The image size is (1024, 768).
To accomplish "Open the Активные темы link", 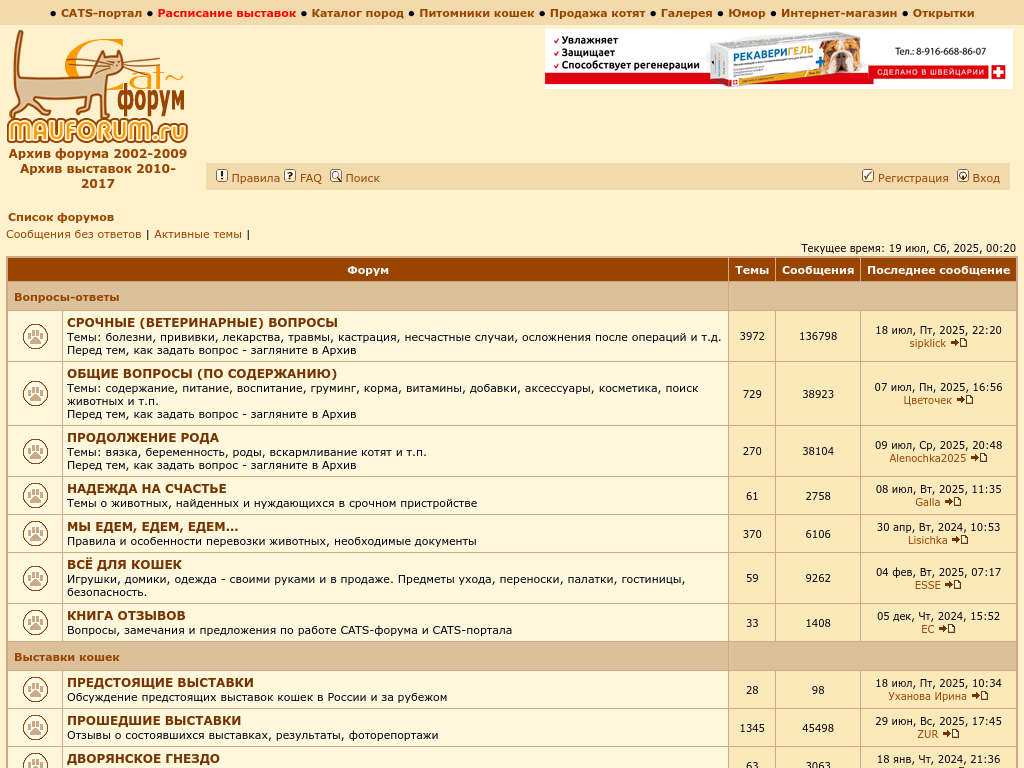I will tap(198, 234).
